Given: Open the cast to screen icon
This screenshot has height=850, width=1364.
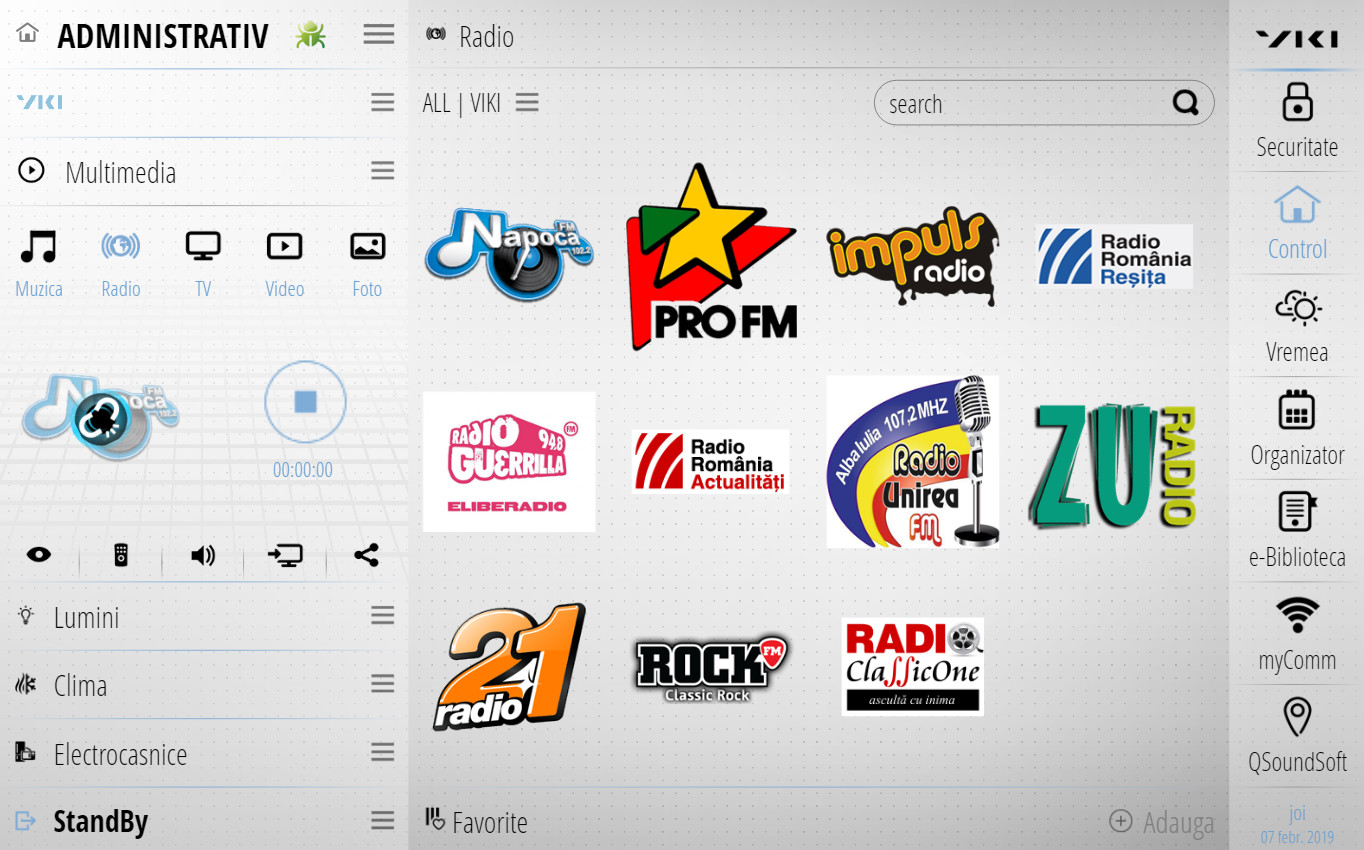Looking at the screenshot, I should pyautogui.click(x=285, y=554).
